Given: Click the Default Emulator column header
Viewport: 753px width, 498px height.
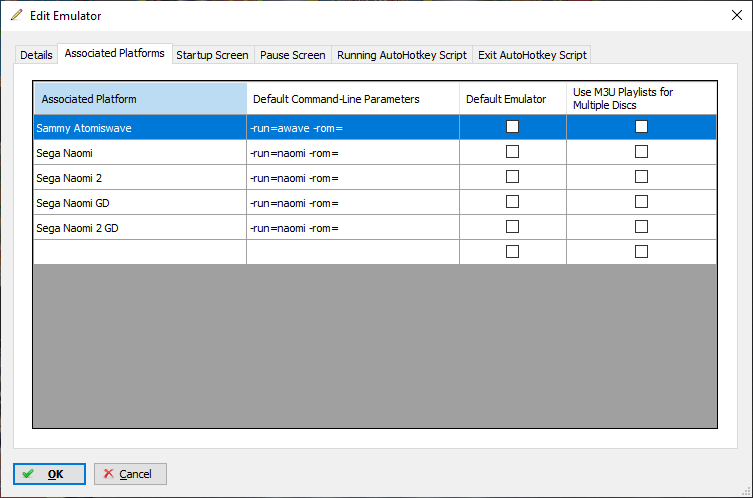Looking at the screenshot, I should pos(513,99).
